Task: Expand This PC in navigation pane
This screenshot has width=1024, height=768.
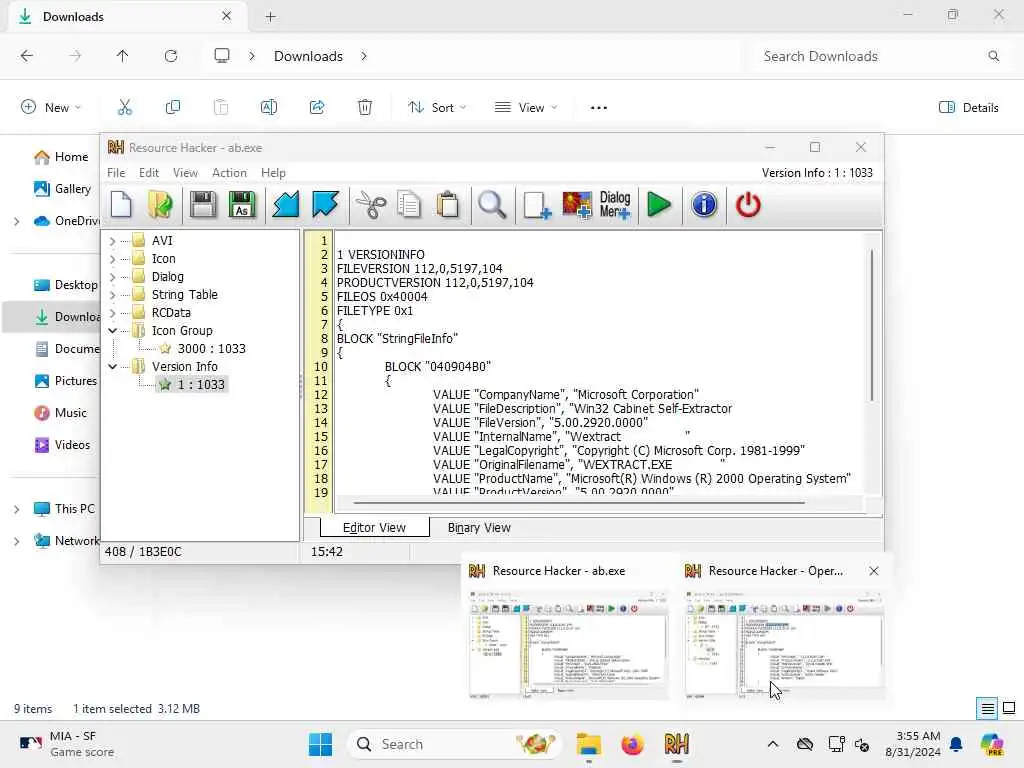Action: (16, 509)
